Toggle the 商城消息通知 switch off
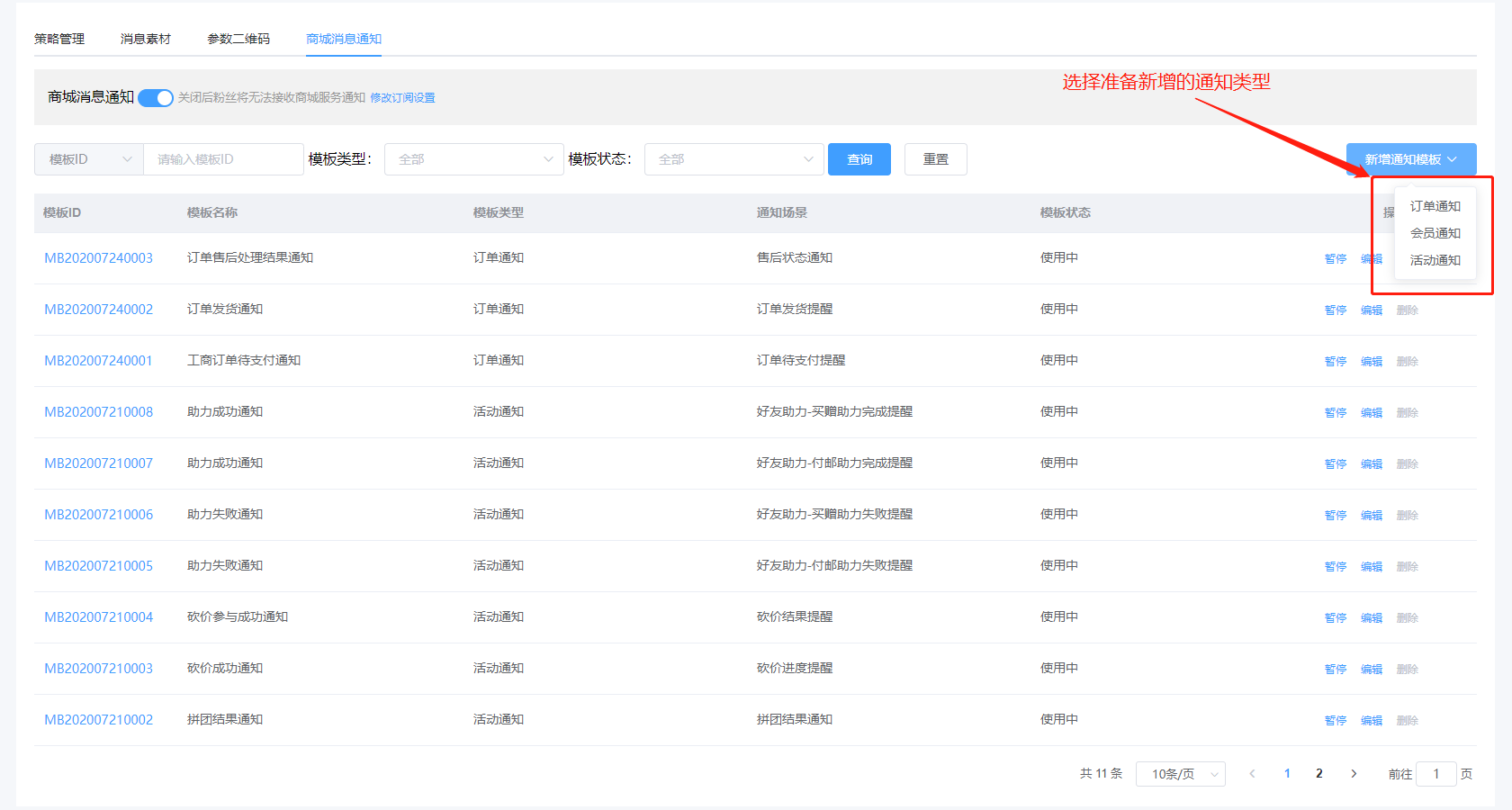The width and height of the screenshot is (1512, 810). [x=155, y=97]
